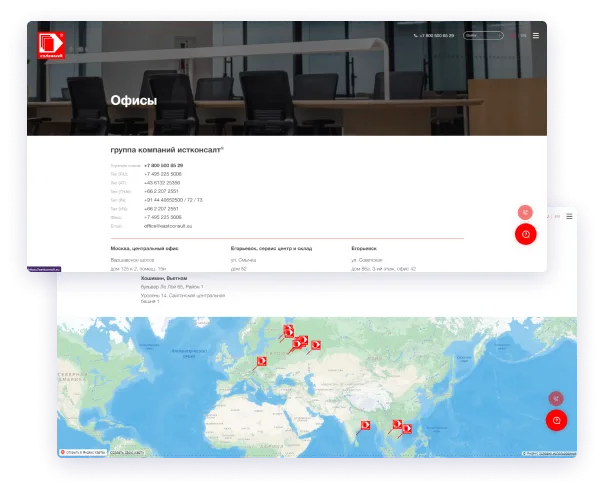Open hamburger menu on the lower map page
The height and width of the screenshot is (491, 604).
tap(569, 216)
